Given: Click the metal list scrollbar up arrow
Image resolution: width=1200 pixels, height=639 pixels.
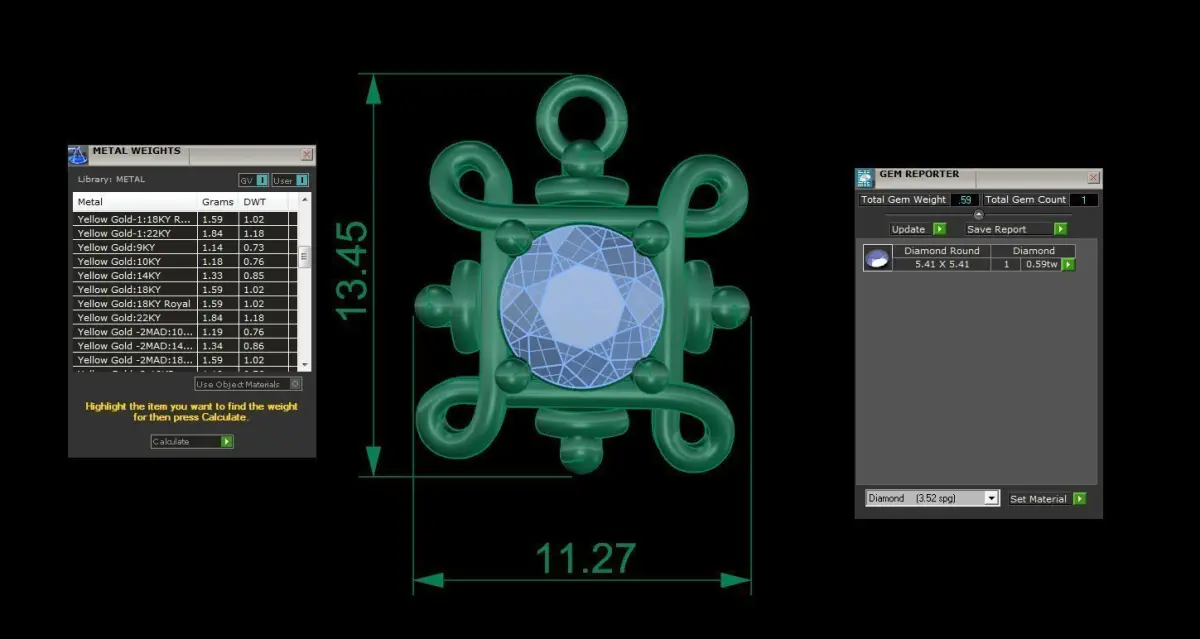Looking at the screenshot, I should coord(305,199).
